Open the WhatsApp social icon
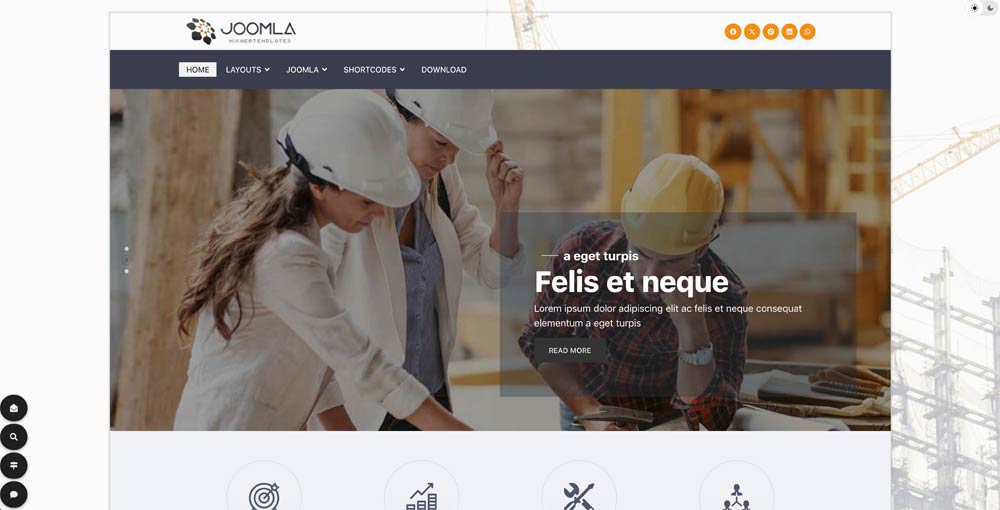Viewport: 1000px width, 510px height. click(807, 32)
